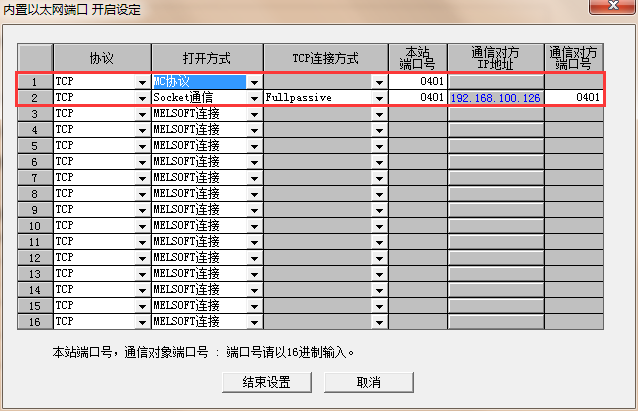The width and height of the screenshot is (638, 411).
Task: Click 结束设置 button to finish settings
Action: [x=267, y=382]
